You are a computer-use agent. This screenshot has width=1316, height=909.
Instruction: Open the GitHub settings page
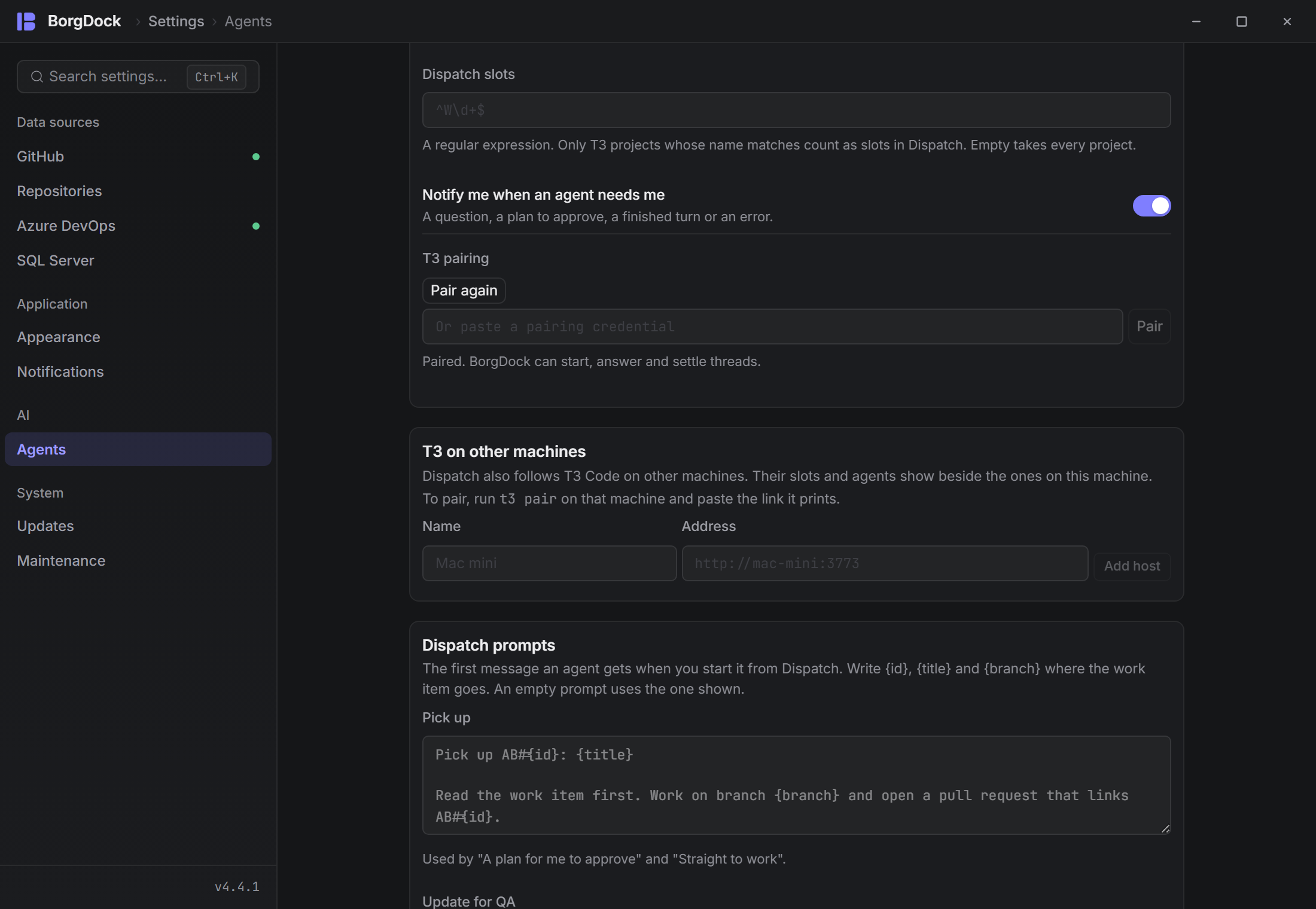coord(138,157)
